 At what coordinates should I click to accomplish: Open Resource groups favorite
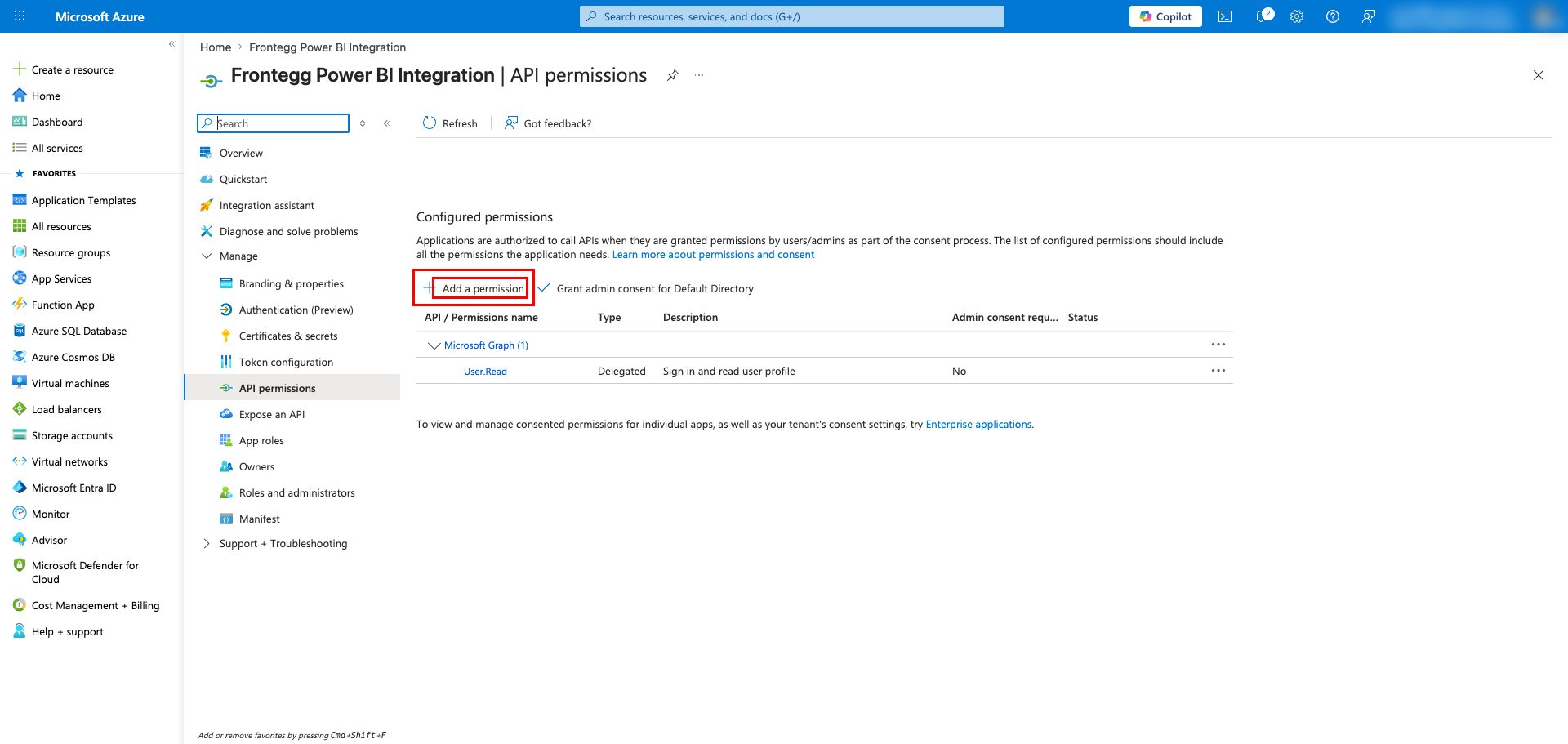tap(70, 252)
